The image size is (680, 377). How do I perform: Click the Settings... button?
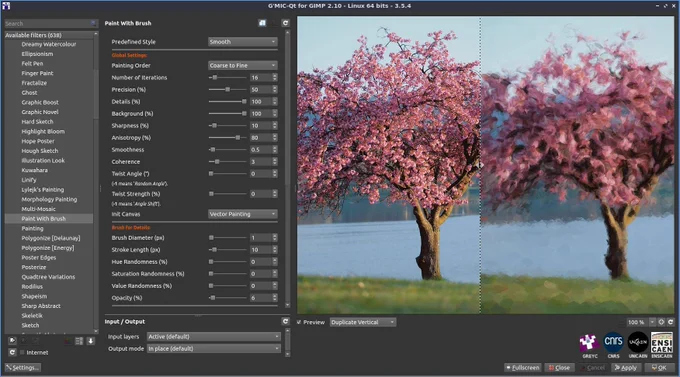[x=23, y=367]
